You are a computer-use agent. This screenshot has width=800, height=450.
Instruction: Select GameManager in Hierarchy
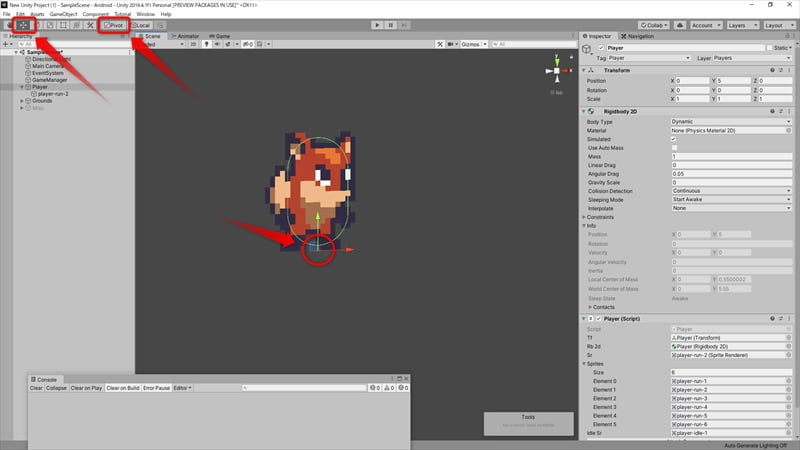pyautogui.click(x=49, y=80)
